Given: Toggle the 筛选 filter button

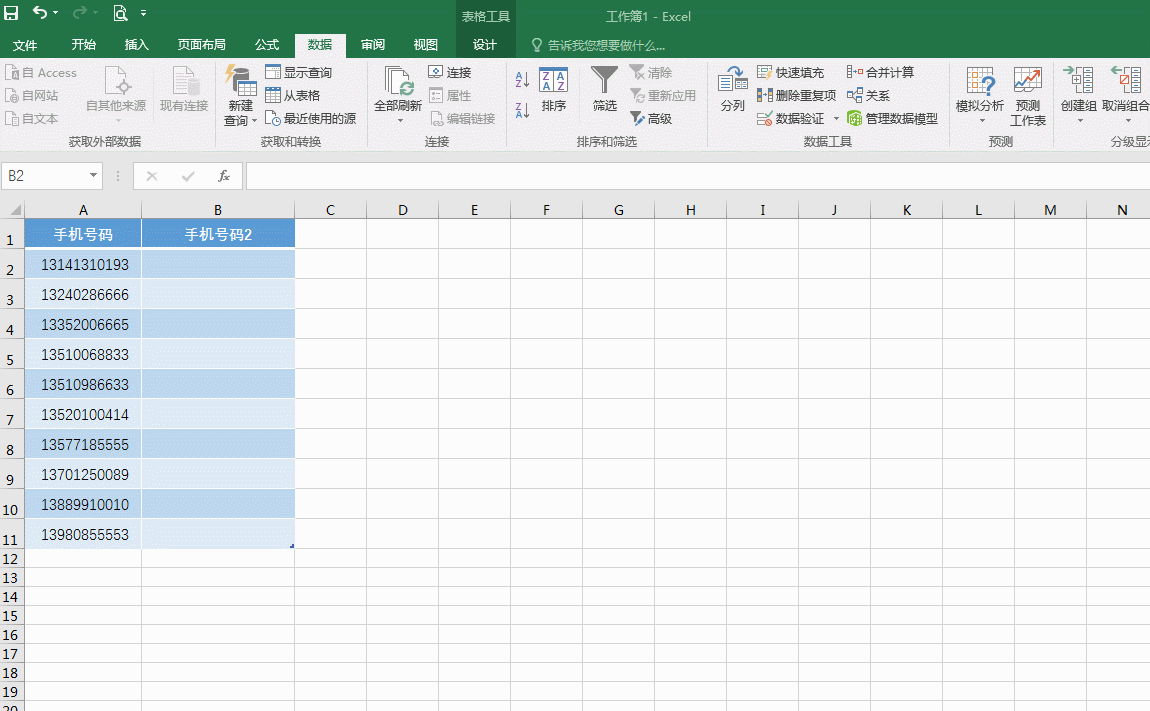Looking at the screenshot, I should tap(604, 89).
